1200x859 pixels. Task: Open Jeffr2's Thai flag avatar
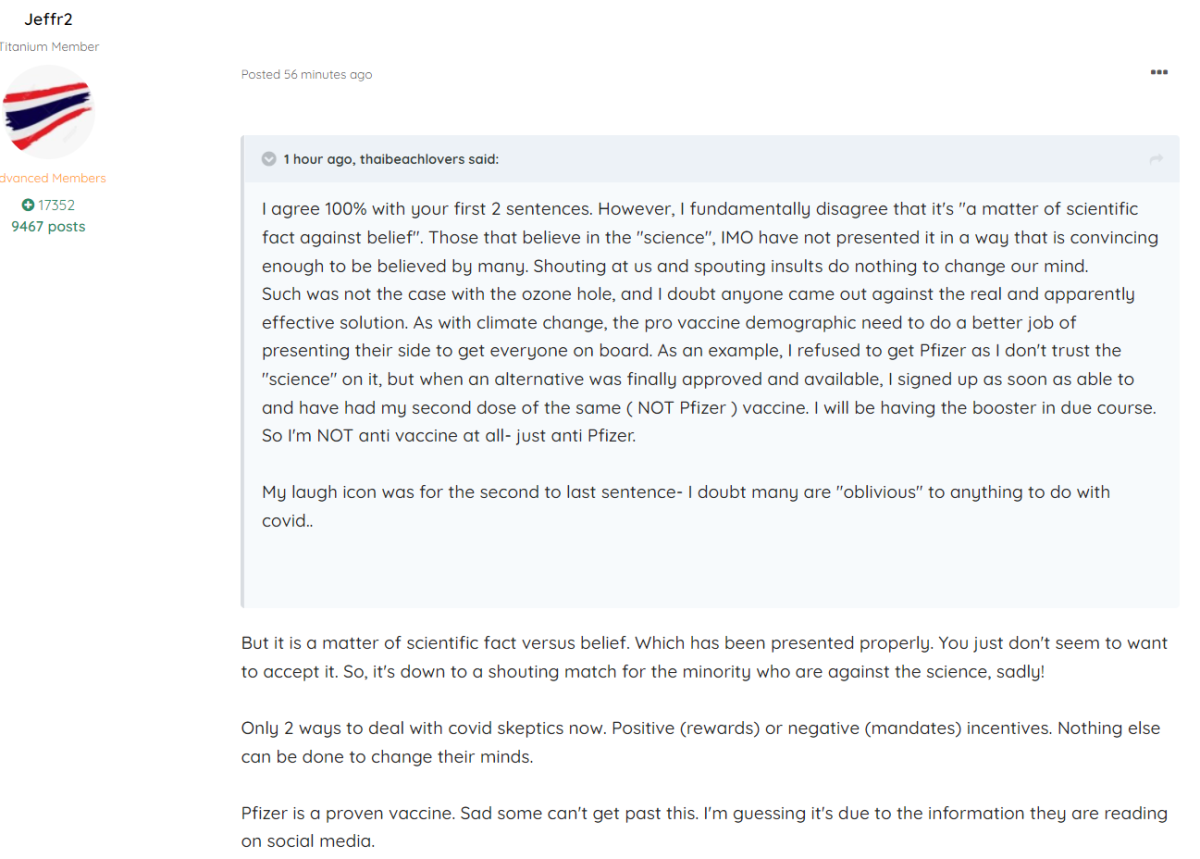[x=48, y=112]
